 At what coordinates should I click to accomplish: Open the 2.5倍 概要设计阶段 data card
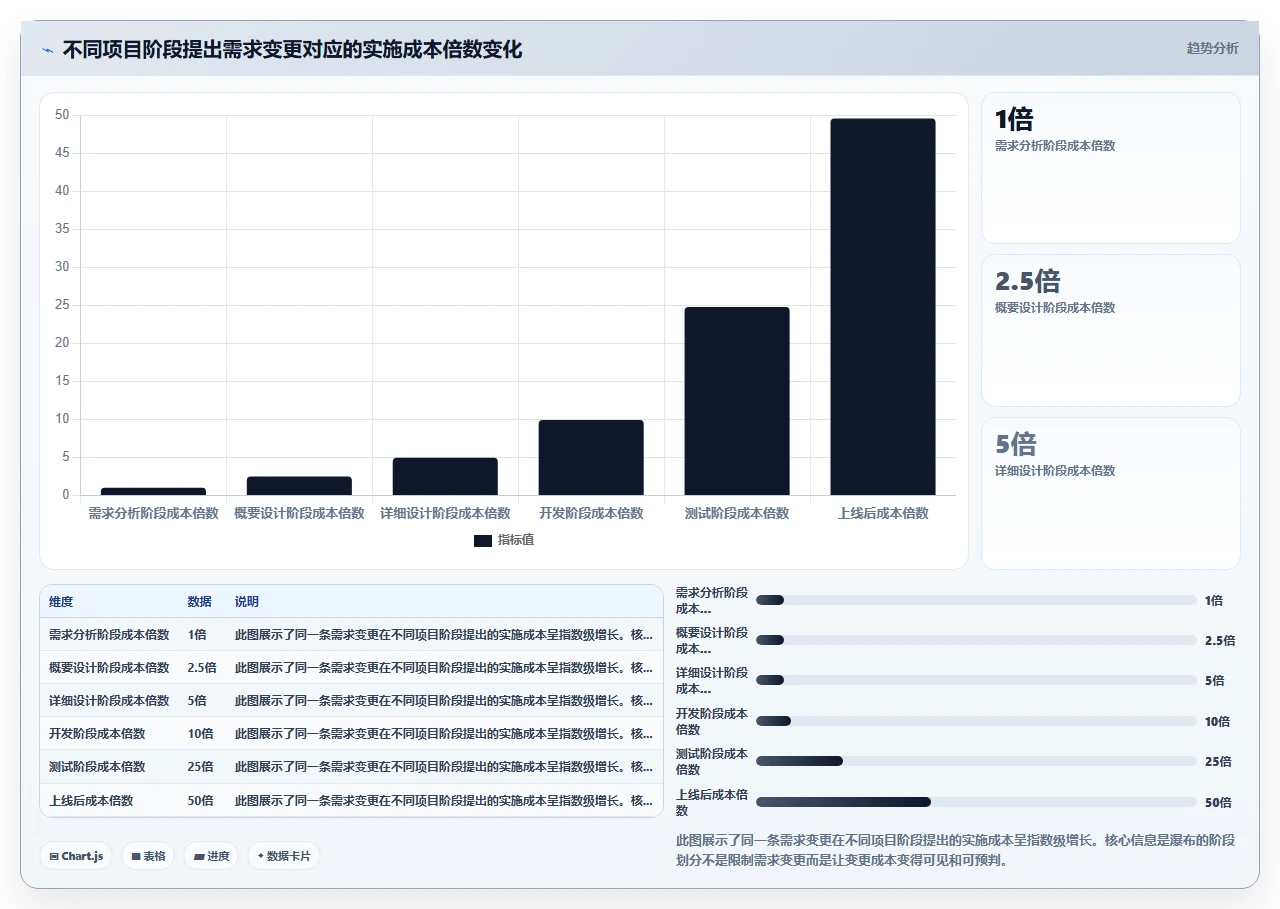point(1111,331)
